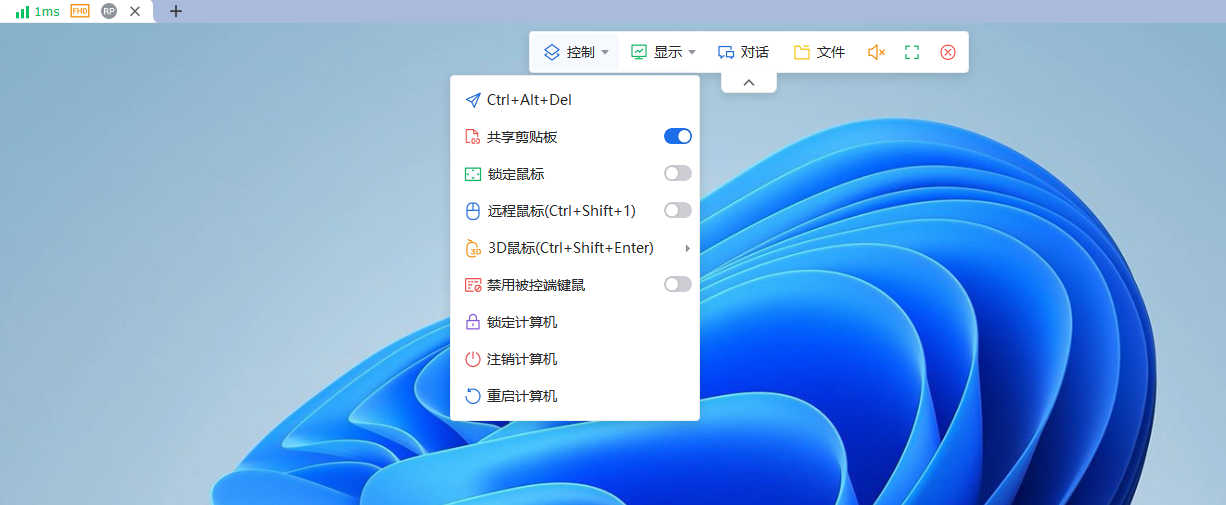
Task: Click the paper-plane icon beside Ctrl+Alt+Del
Action: point(473,100)
